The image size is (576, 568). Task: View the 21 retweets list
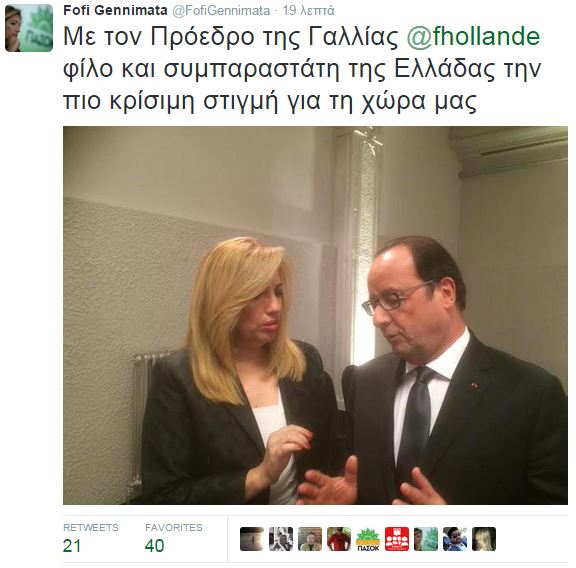(72, 546)
